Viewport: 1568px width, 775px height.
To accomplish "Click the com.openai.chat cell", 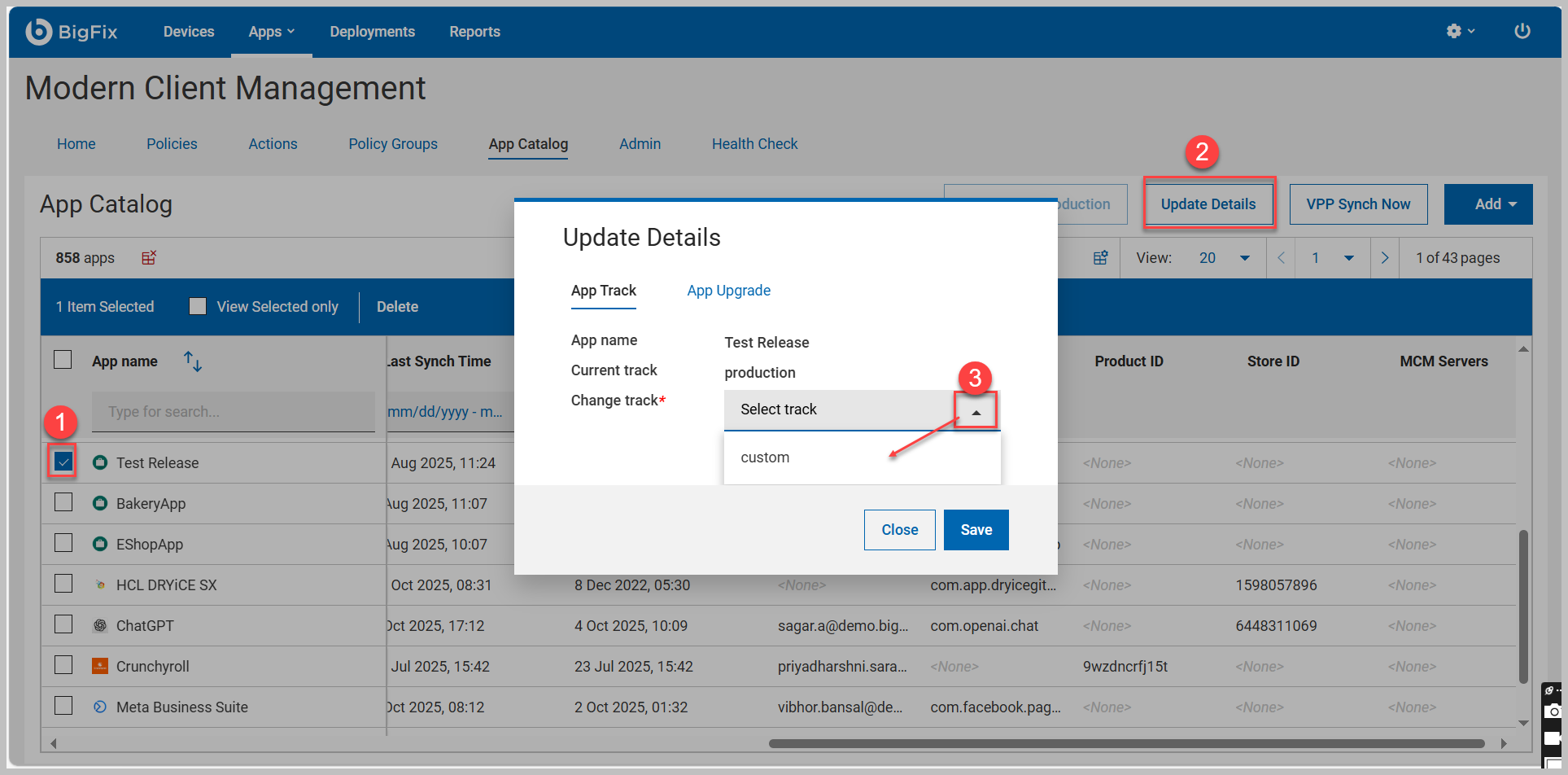I will click(x=985, y=626).
